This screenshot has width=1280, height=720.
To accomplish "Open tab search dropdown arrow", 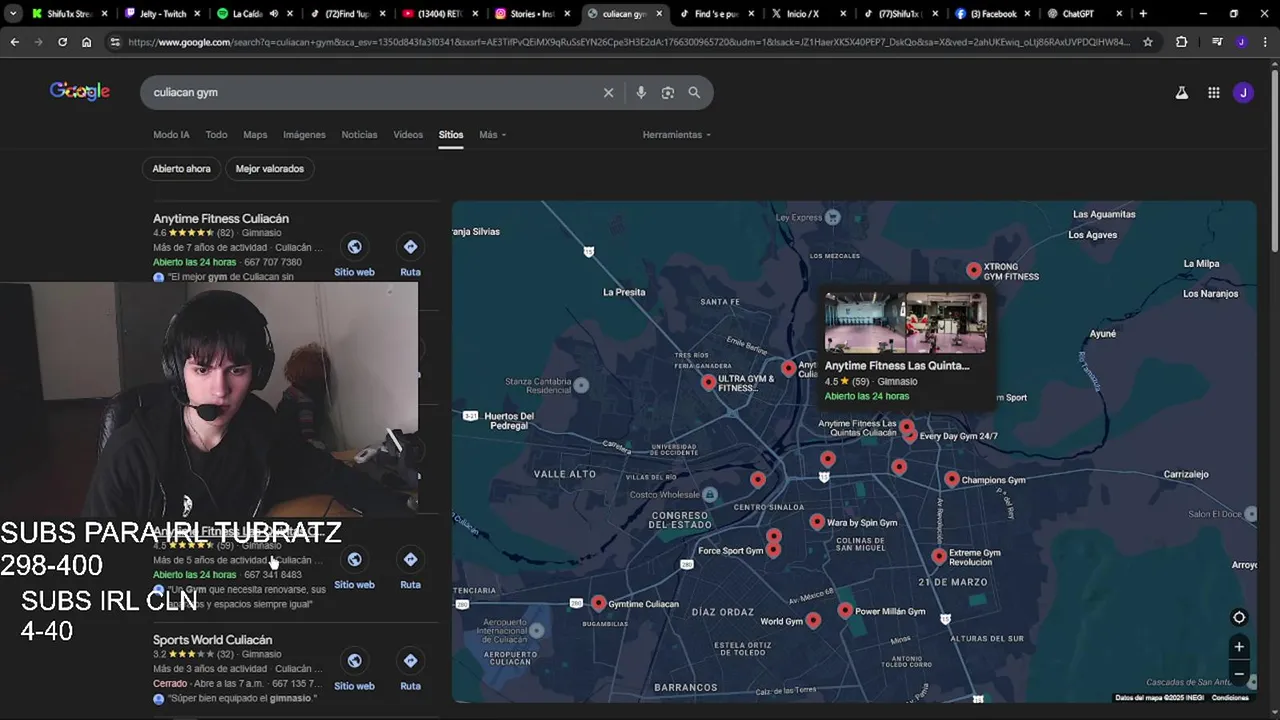I will (x=13, y=14).
